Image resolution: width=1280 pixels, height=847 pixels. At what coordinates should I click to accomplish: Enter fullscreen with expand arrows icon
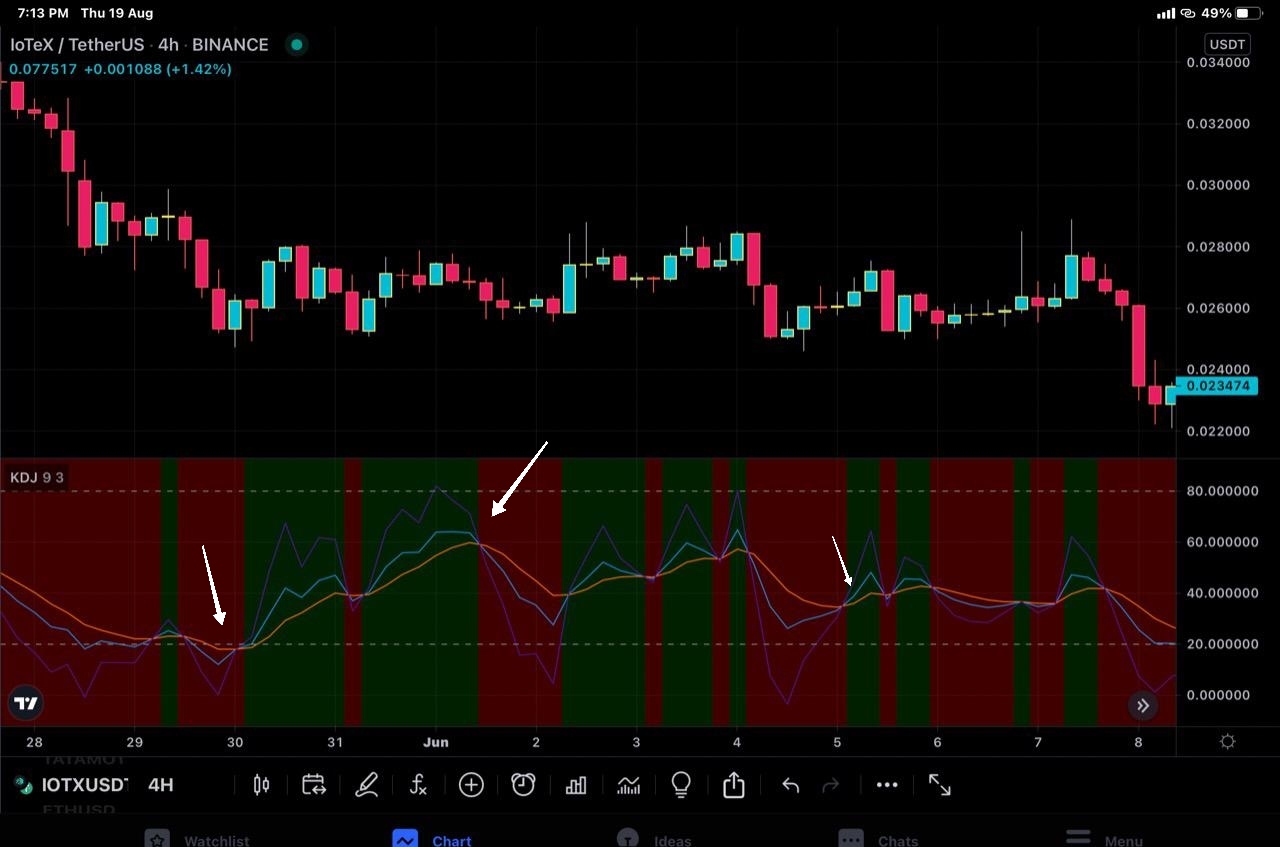940,785
